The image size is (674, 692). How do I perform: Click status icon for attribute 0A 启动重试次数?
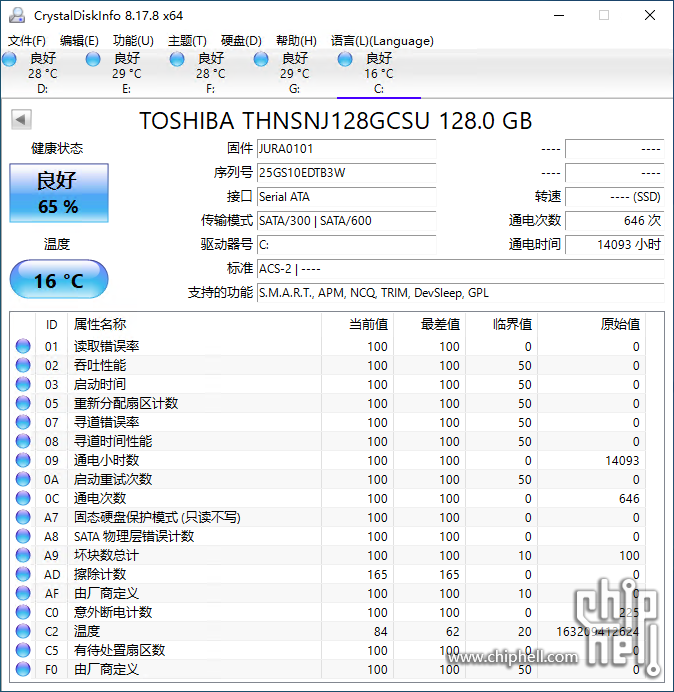tap(23, 479)
